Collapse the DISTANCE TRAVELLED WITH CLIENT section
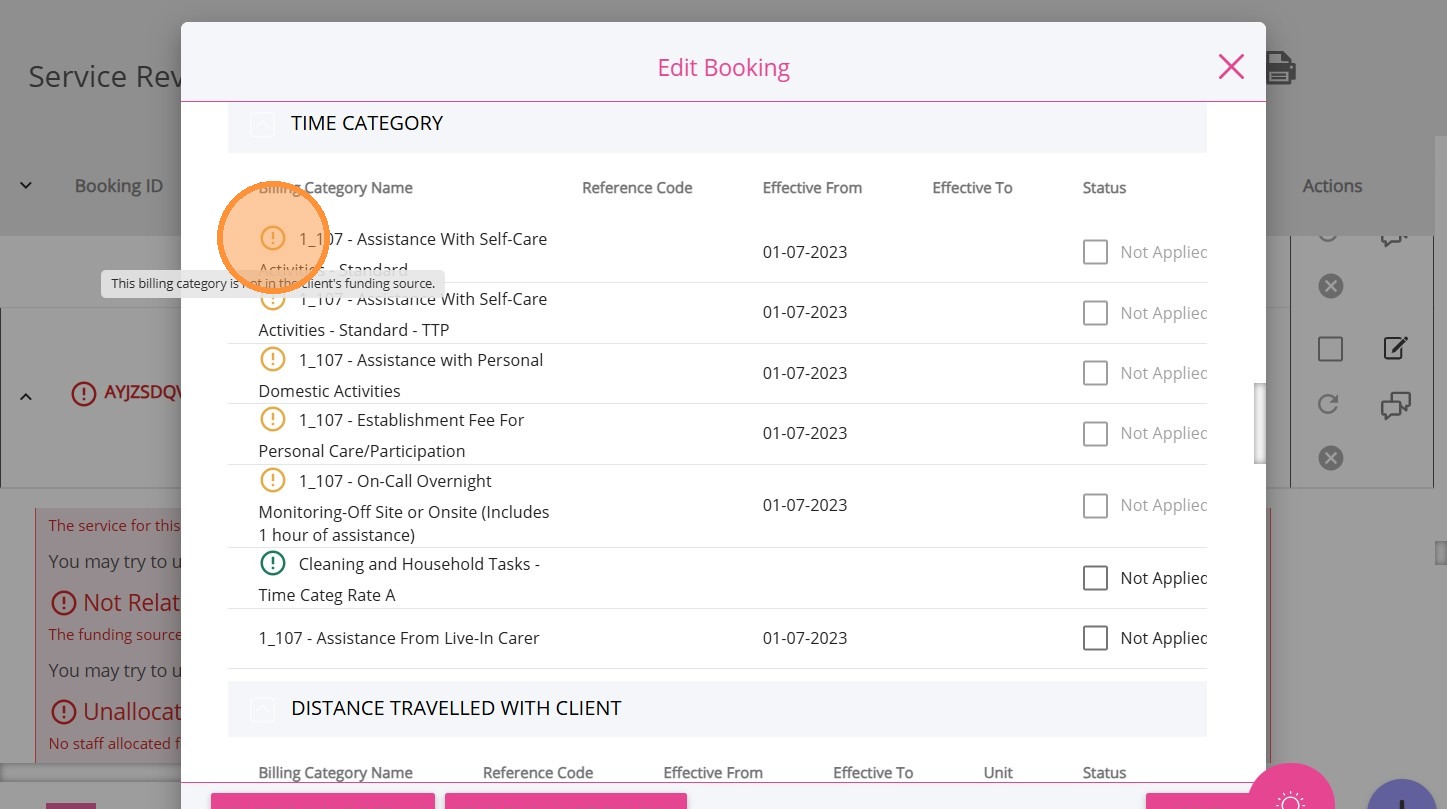1447x809 pixels. pyautogui.click(x=261, y=709)
